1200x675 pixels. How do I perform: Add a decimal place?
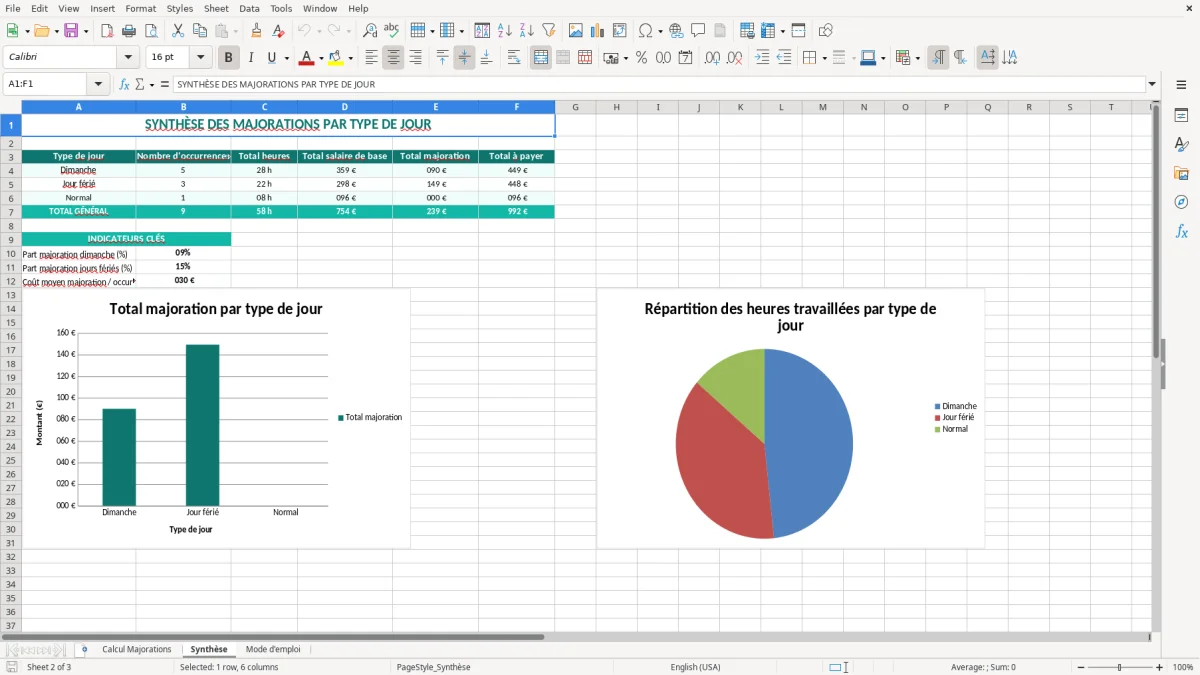(712, 58)
